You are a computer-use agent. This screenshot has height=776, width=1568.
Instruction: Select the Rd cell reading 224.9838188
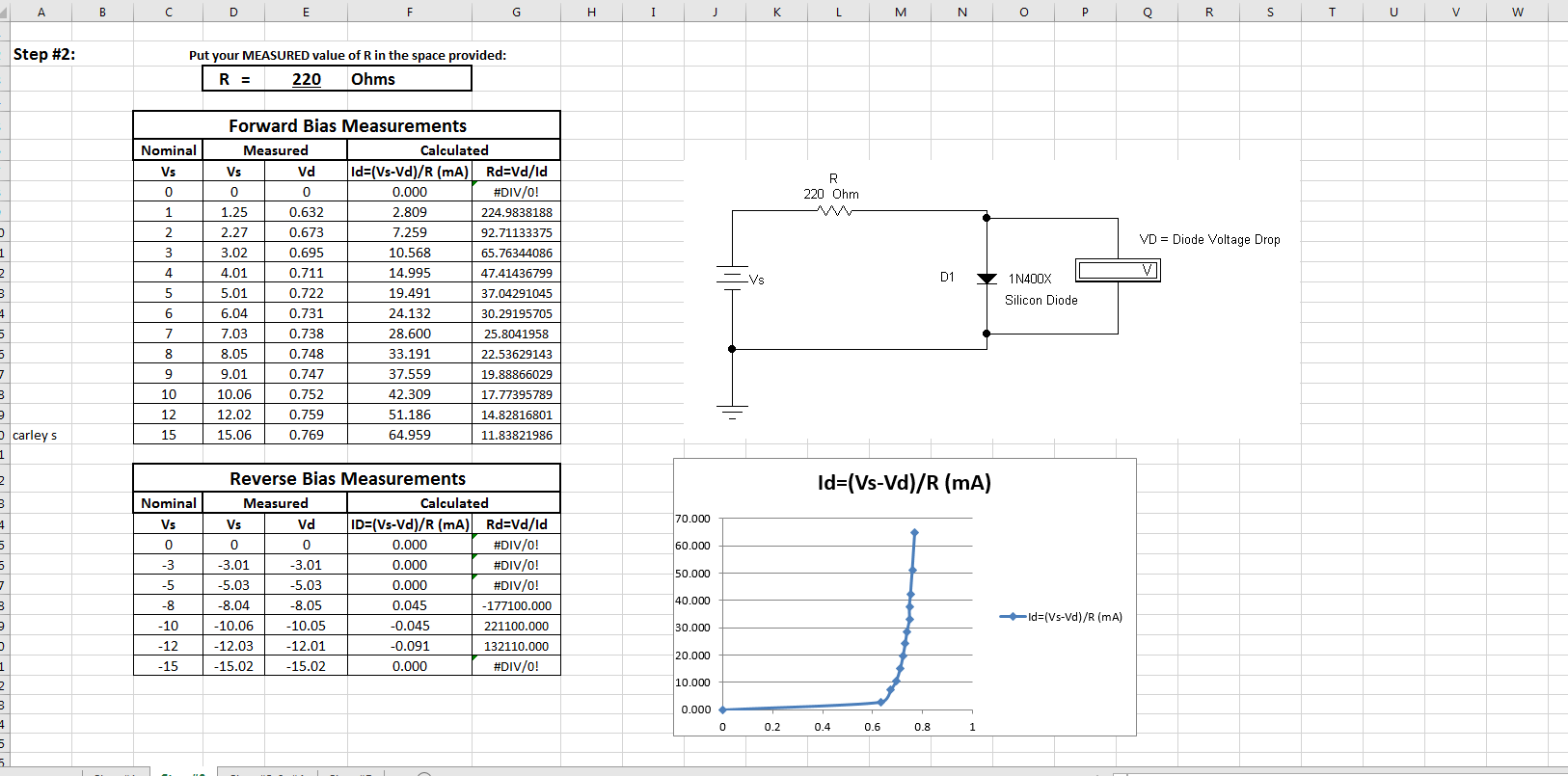pos(516,212)
